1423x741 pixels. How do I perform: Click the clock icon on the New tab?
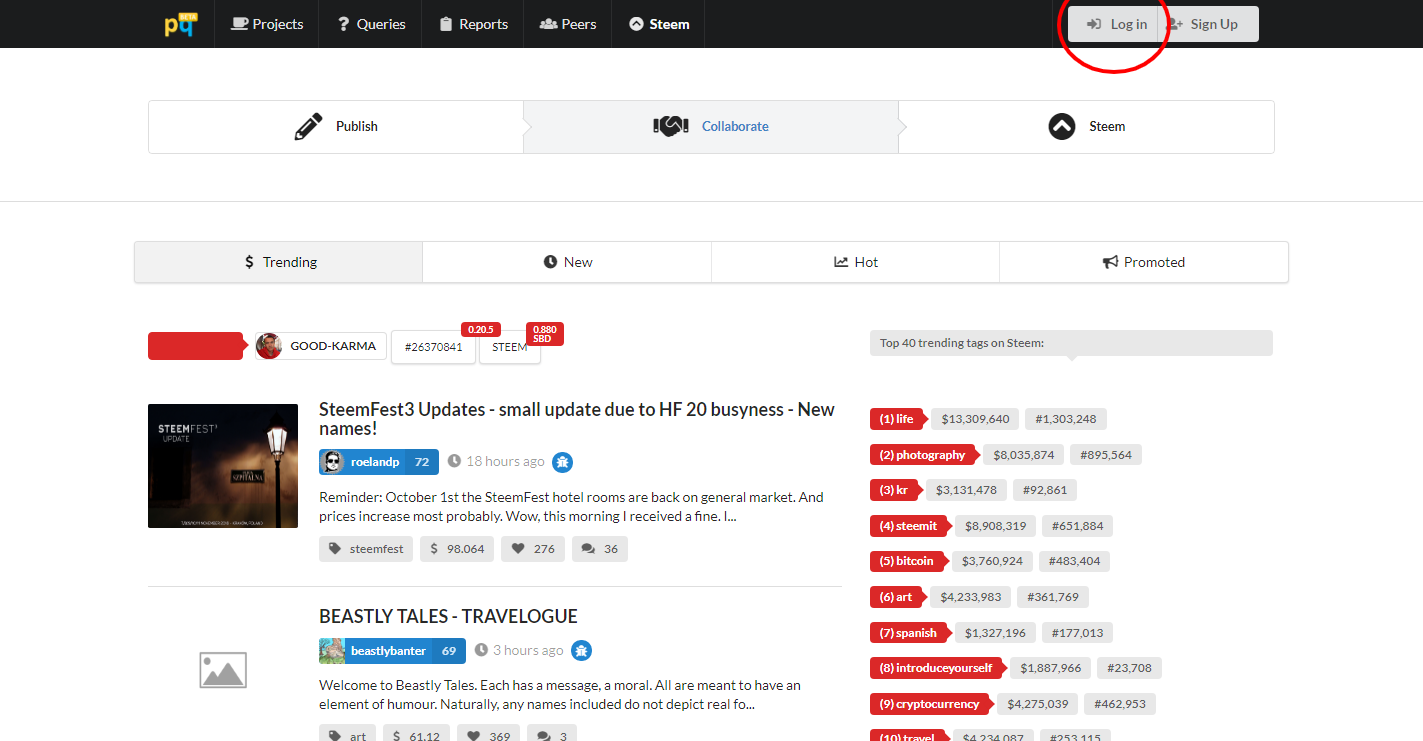coord(550,261)
